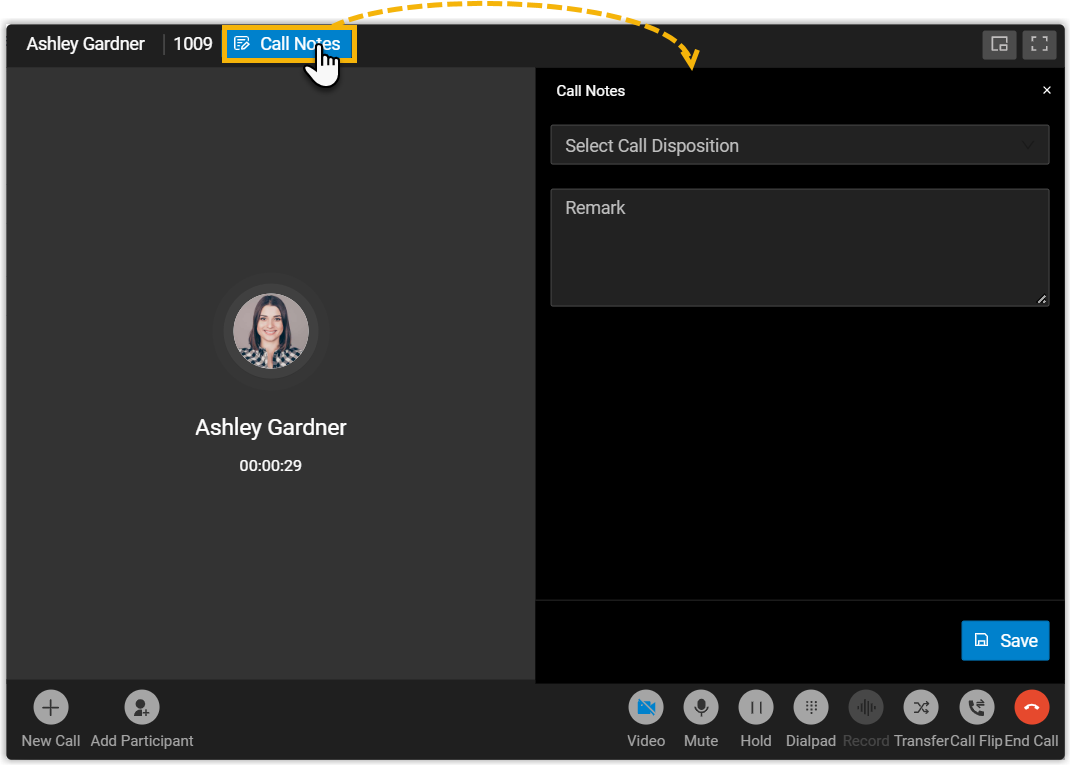Save the call notes

pyautogui.click(x=1005, y=641)
